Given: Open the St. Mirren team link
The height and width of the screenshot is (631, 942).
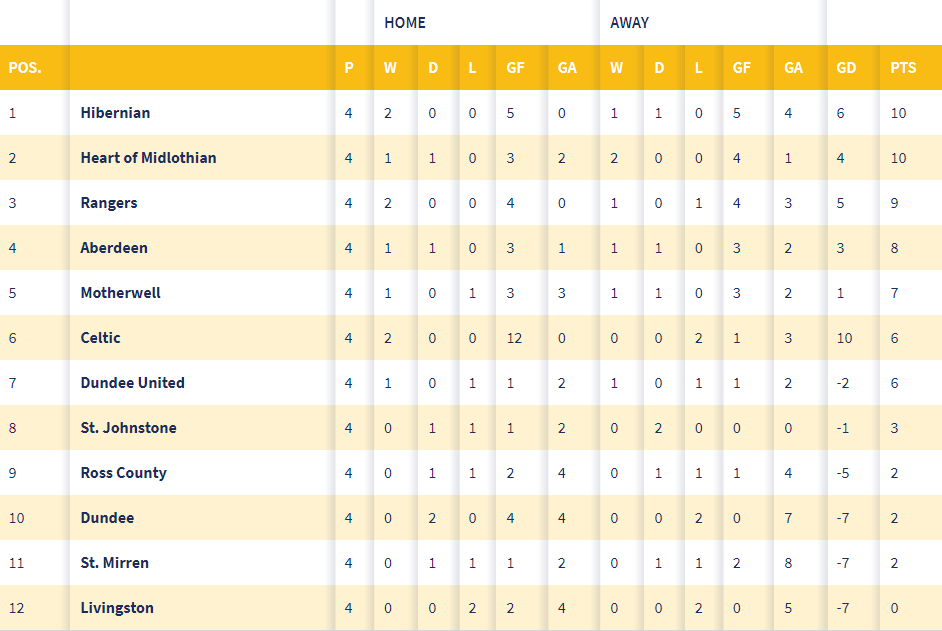Looking at the screenshot, I should pyautogui.click(x=115, y=563).
